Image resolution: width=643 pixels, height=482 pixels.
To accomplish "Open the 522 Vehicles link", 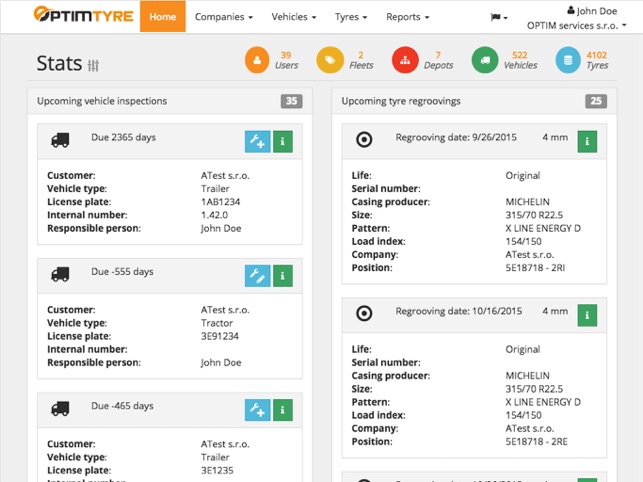I will click(x=520, y=60).
